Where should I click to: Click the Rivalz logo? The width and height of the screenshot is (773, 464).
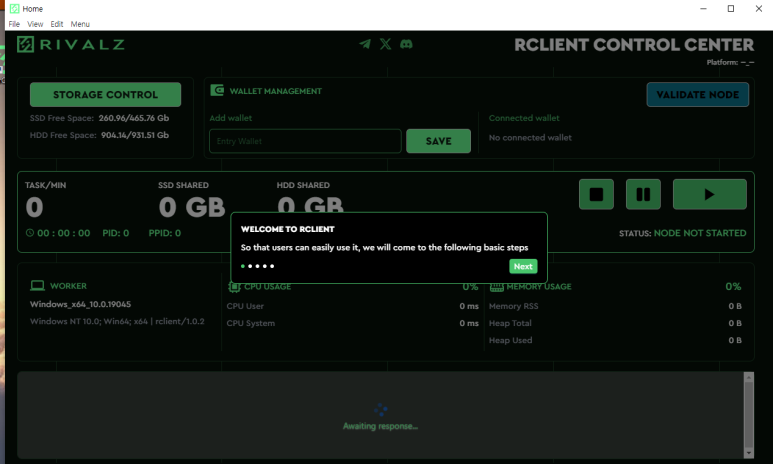coord(71,44)
